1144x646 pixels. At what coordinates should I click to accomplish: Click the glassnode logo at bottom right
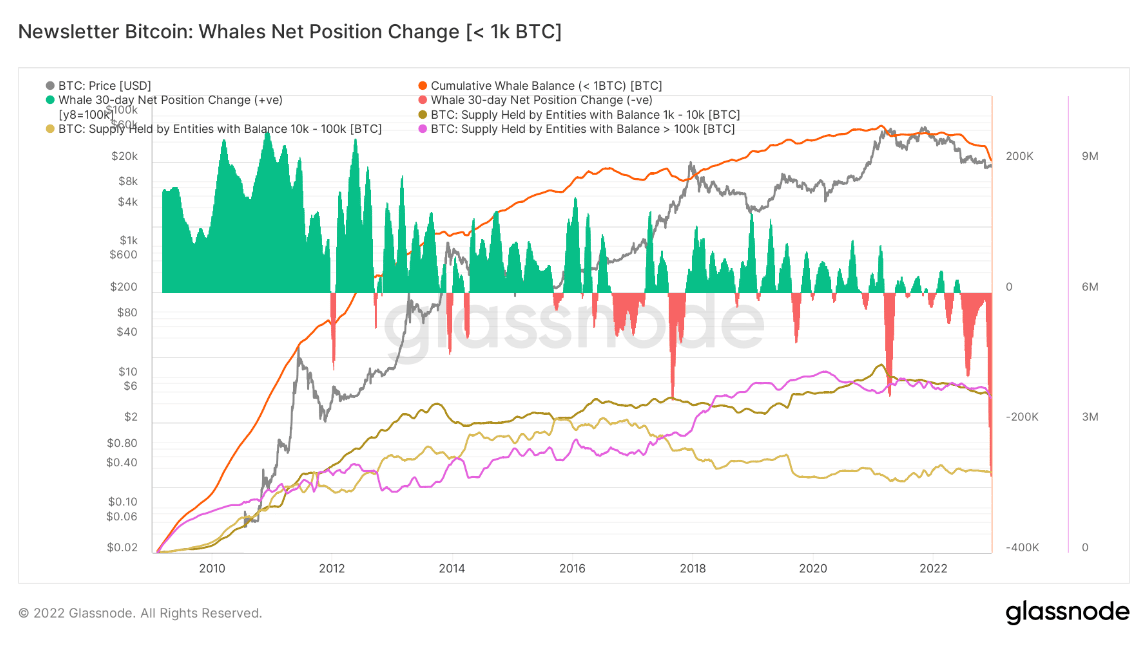point(1067,611)
